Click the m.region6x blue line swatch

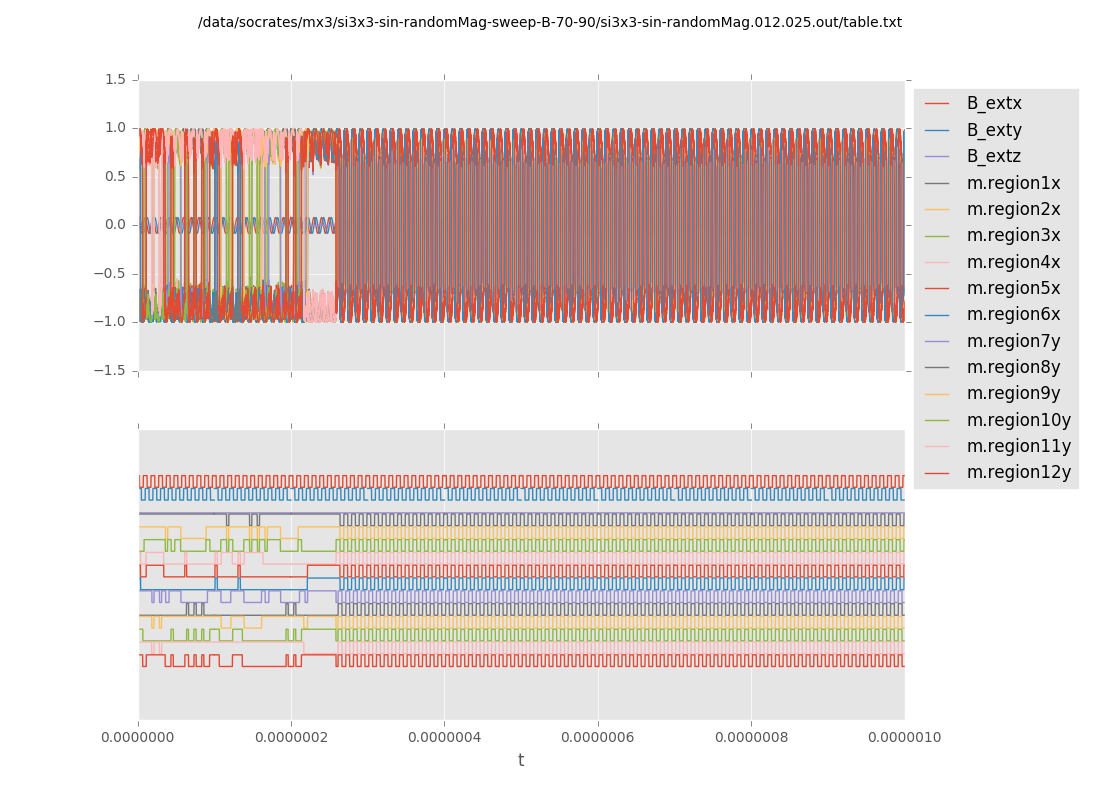pyautogui.click(x=937, y=315)
